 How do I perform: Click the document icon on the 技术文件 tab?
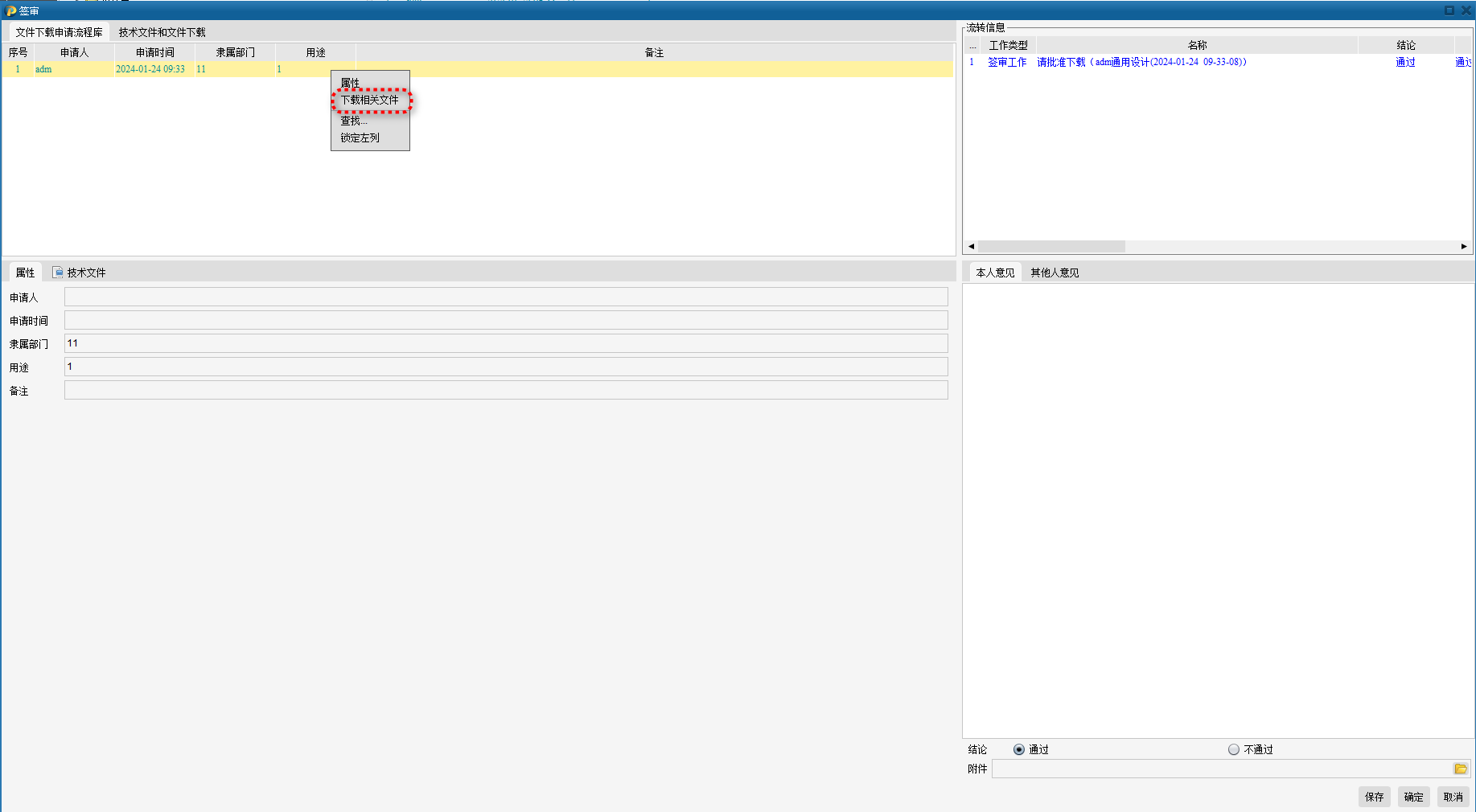pyautogui.click(x=58, y=273)
